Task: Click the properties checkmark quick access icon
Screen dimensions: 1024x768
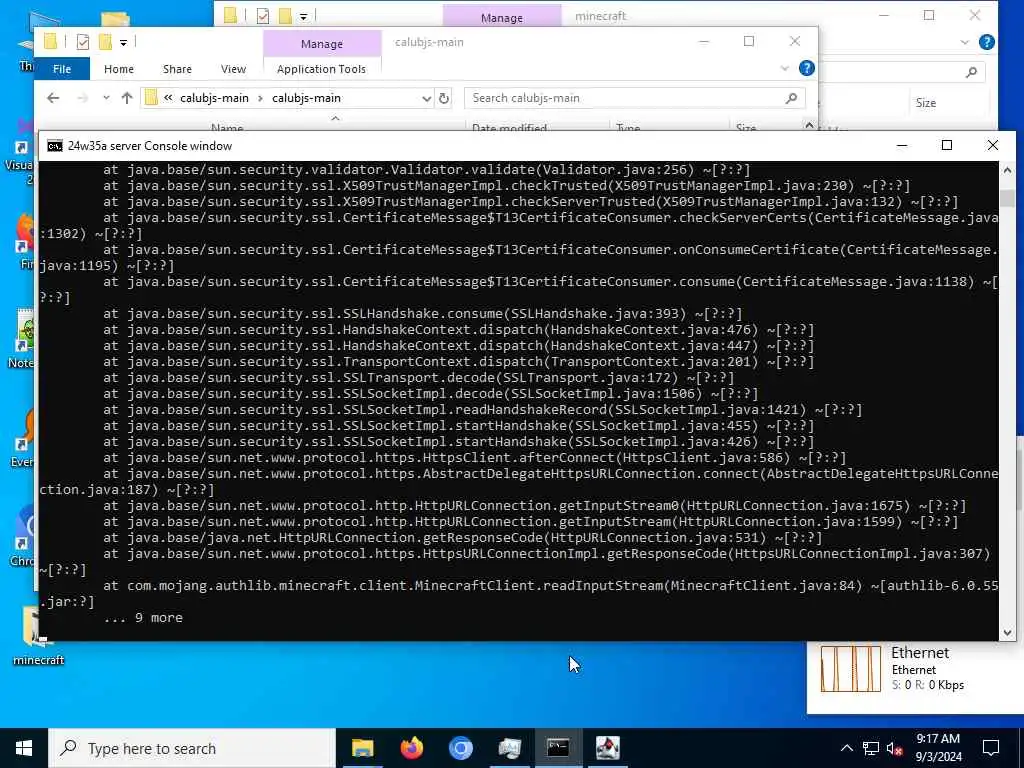Action: click(x=82, y=42)
